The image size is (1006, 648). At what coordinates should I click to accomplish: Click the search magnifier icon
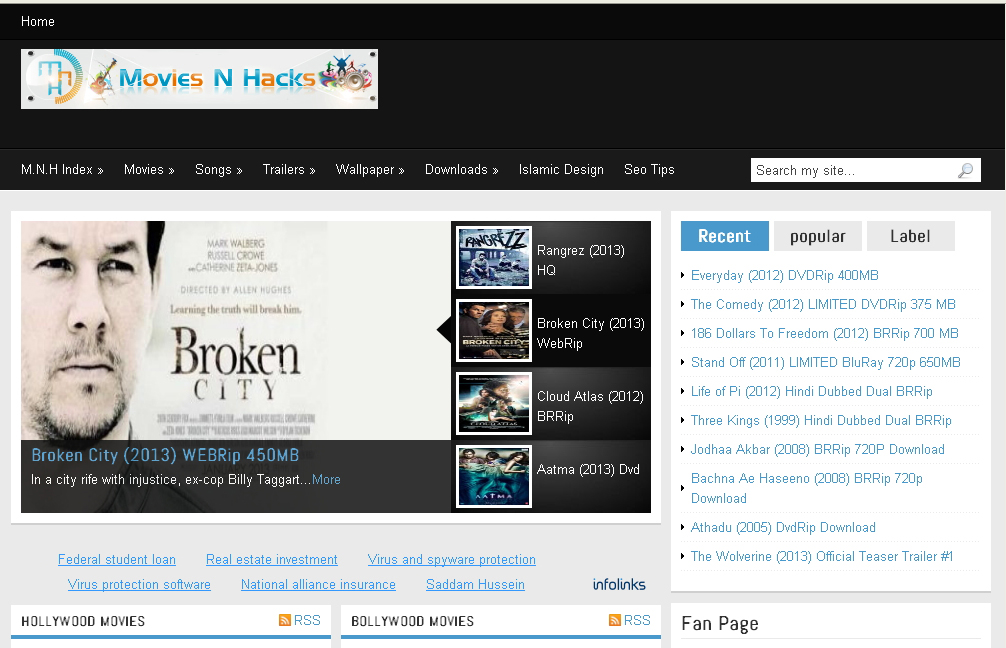pyautogui.click(x=966, y=170)
